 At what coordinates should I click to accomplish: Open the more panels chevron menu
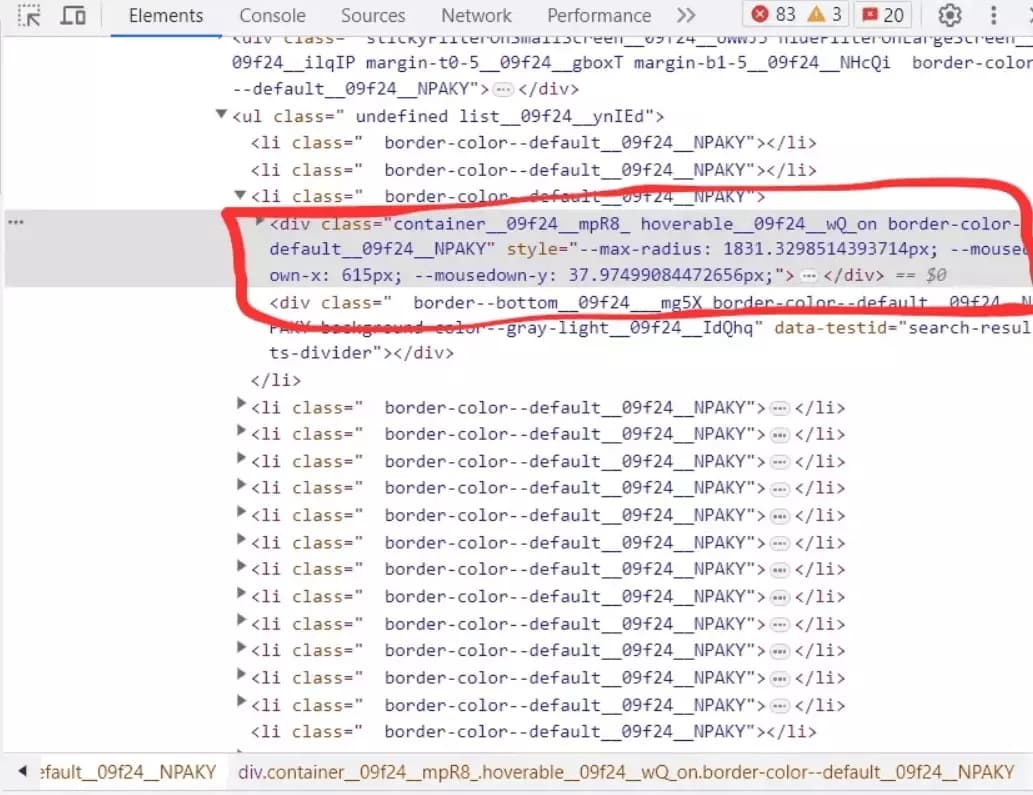[x=686, y=15]
